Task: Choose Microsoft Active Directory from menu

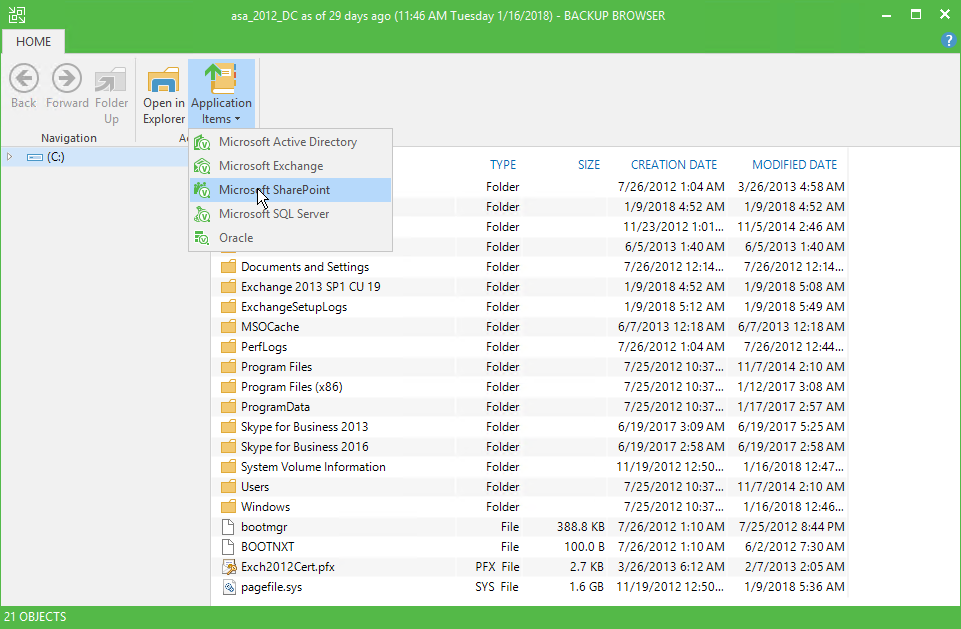Action: point(291,142)
